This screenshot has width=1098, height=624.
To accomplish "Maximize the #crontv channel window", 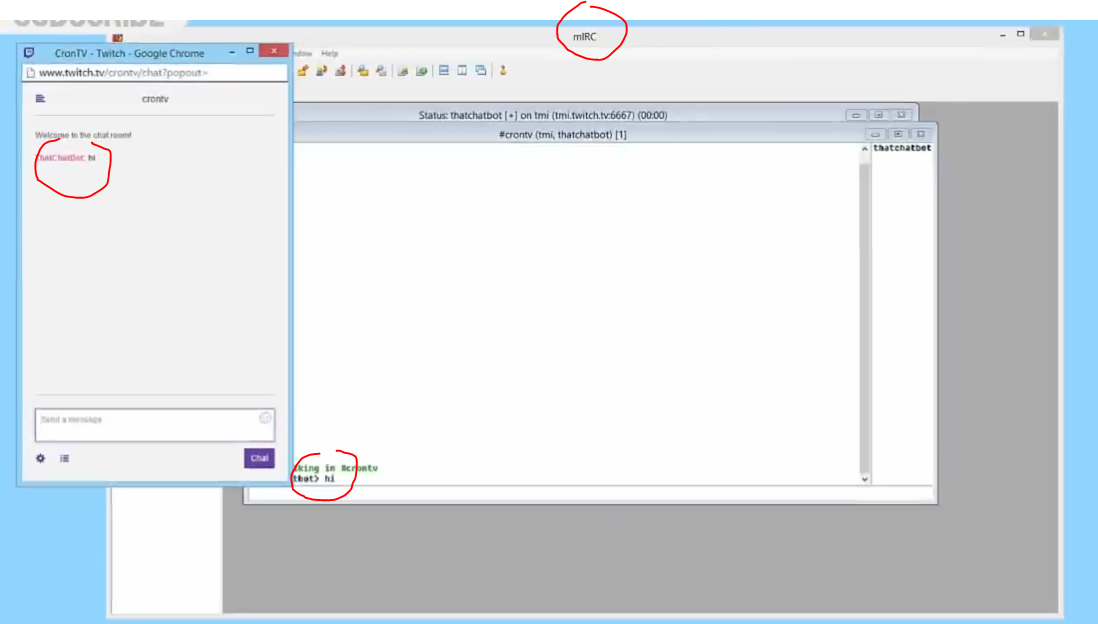I will coord(898,134).
